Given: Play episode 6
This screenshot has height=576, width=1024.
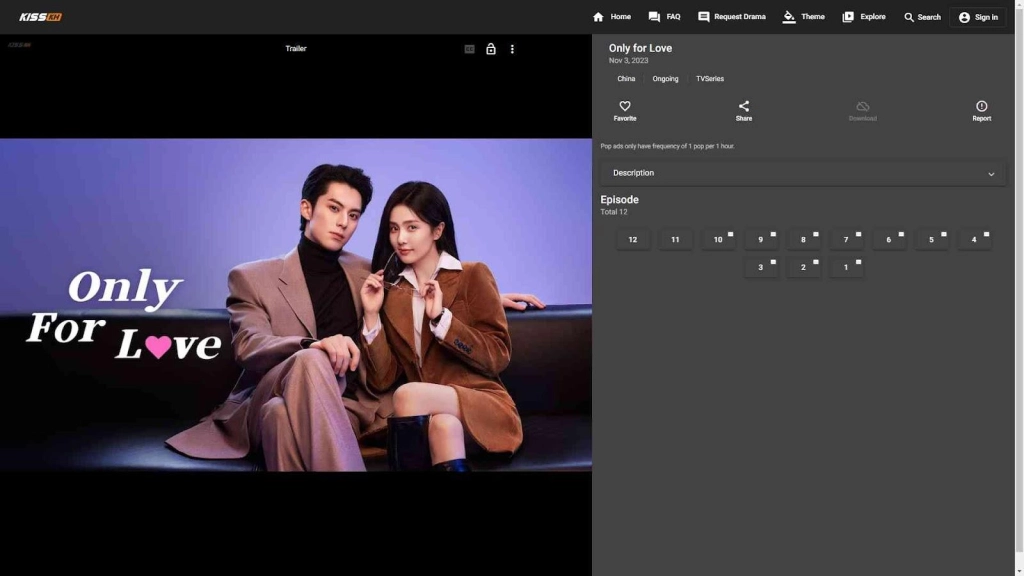Looking at the screenshot, I should [888, 240].
